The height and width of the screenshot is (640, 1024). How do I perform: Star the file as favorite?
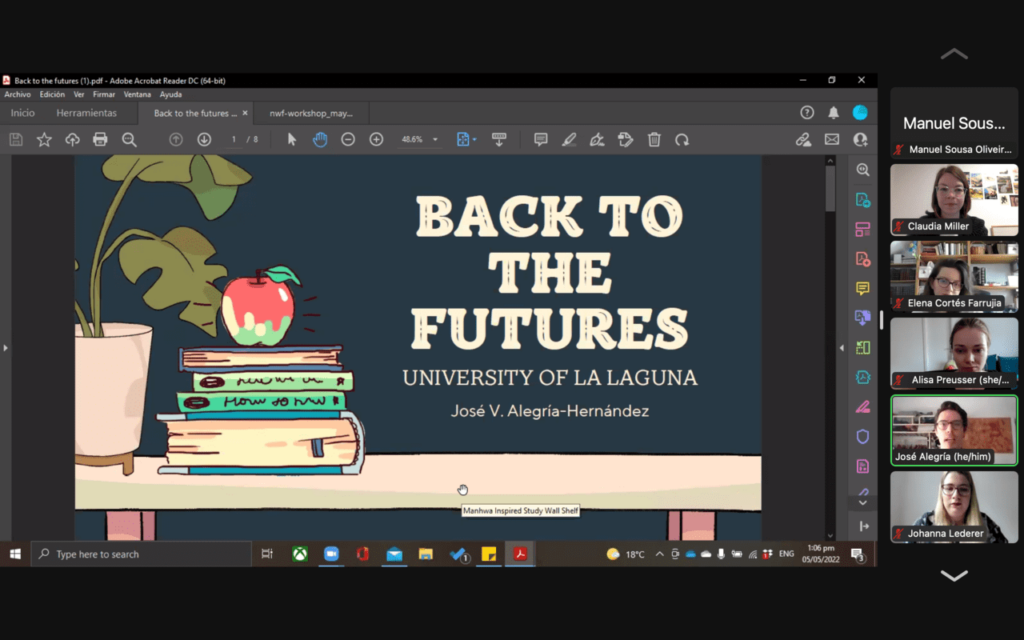[44, 140]
